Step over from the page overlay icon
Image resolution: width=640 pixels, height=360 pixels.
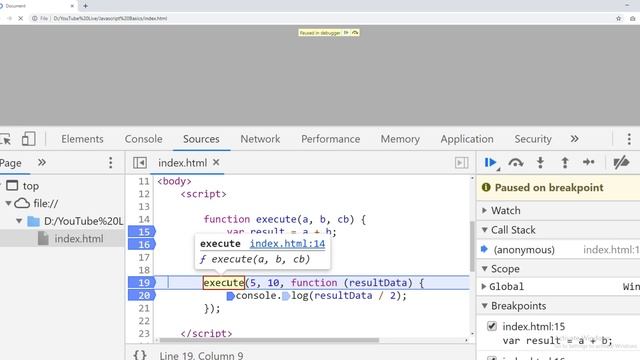[x=355, y=33]
